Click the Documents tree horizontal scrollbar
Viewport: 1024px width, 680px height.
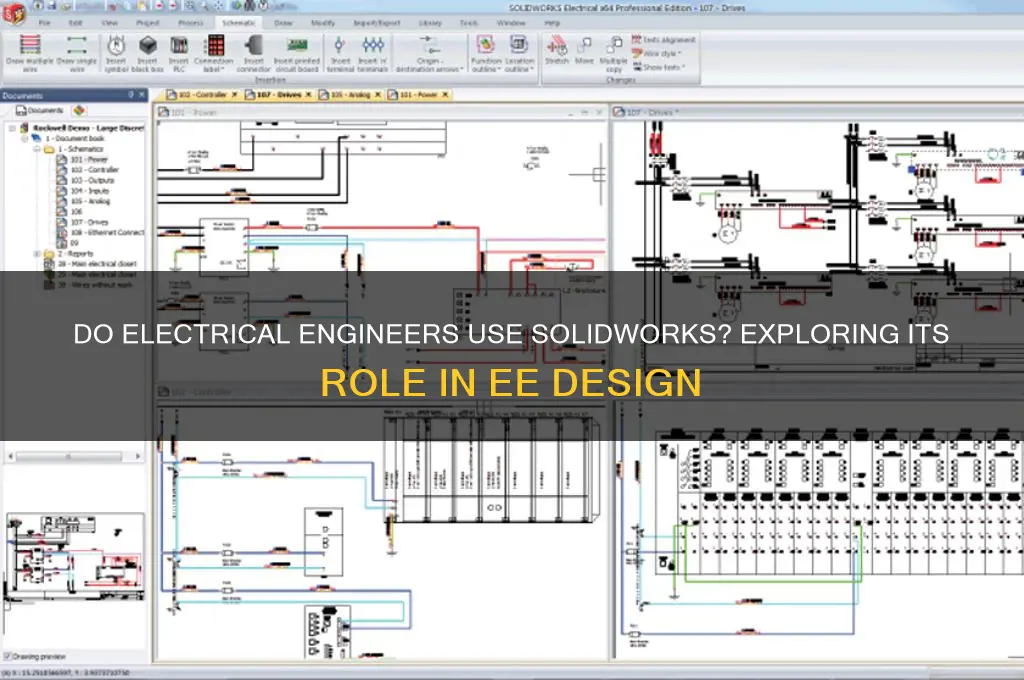point(74,456)
